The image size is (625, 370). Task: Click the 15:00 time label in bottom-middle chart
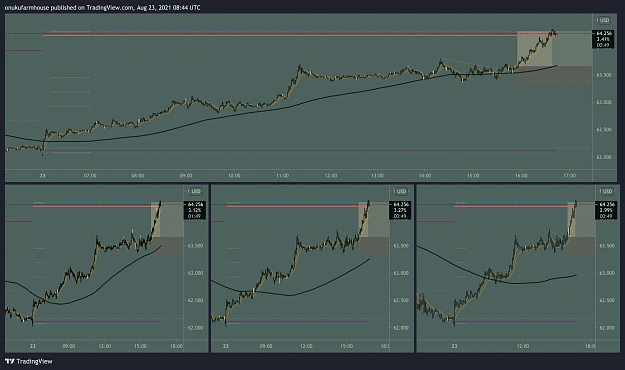(346, 346)
